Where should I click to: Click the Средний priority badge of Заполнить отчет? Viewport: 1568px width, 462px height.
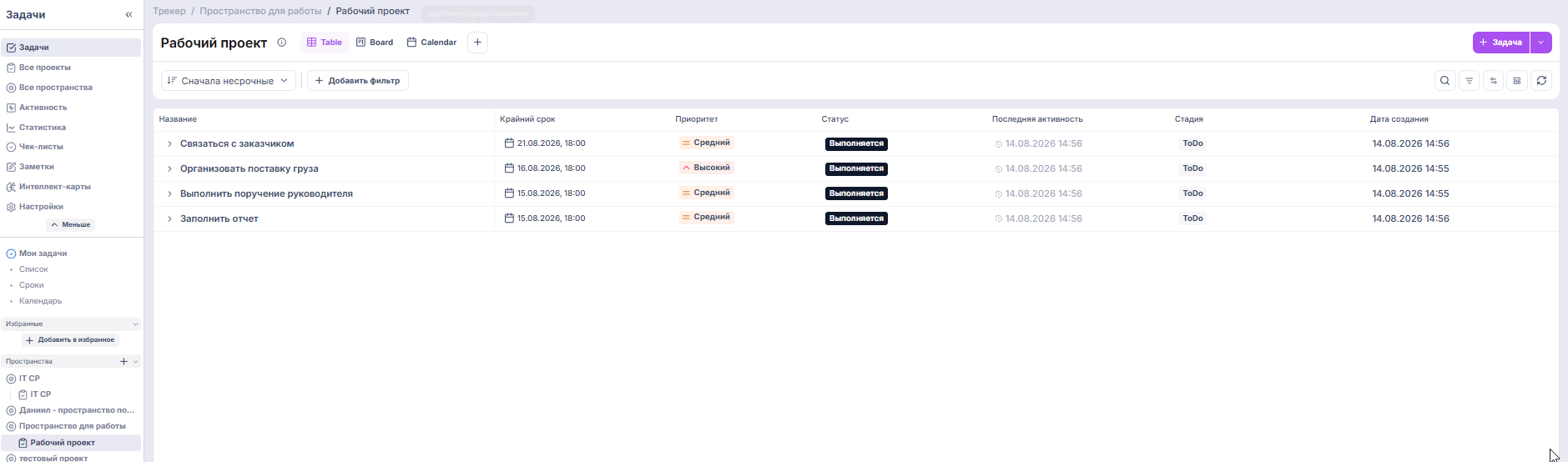coord(706,217)
